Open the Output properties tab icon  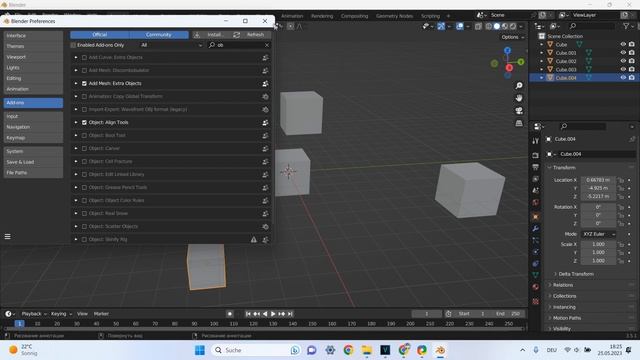(536, 167)
